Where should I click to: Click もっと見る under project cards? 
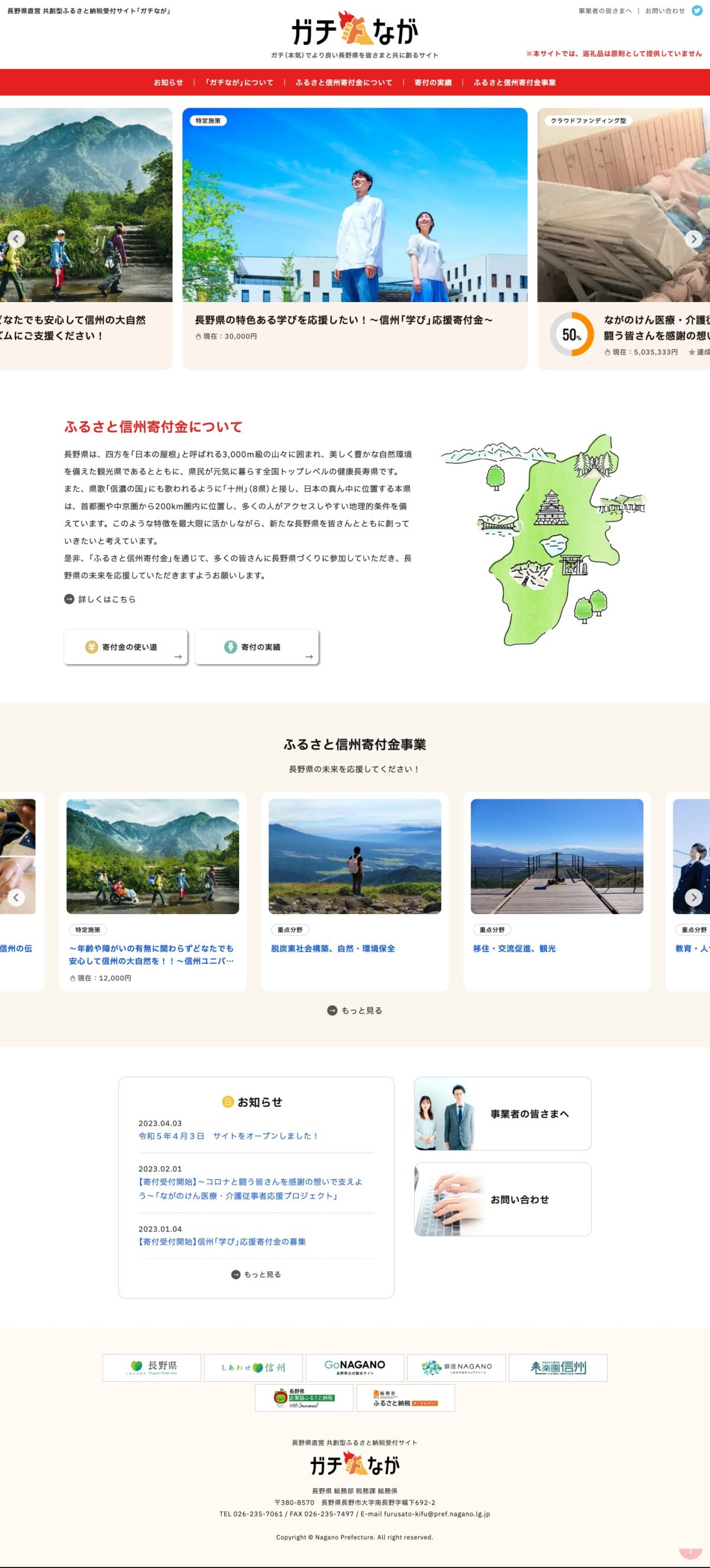362,1010
